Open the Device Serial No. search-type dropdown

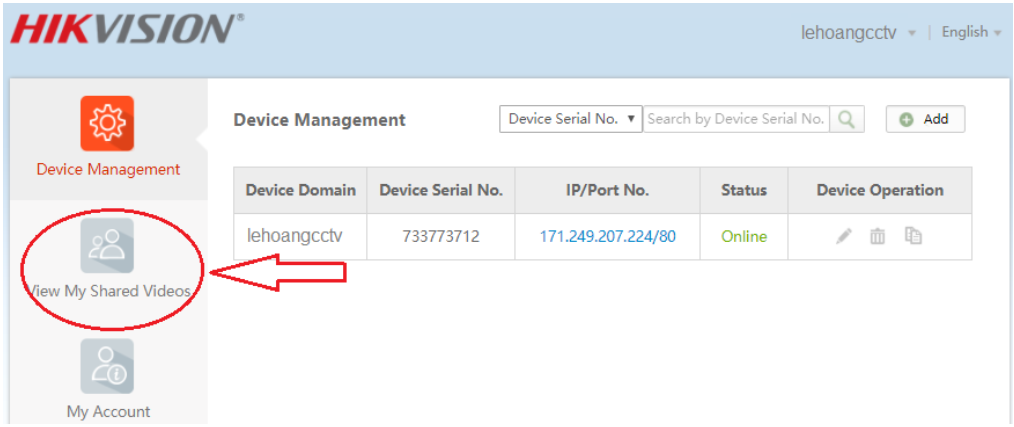(571, 119)
